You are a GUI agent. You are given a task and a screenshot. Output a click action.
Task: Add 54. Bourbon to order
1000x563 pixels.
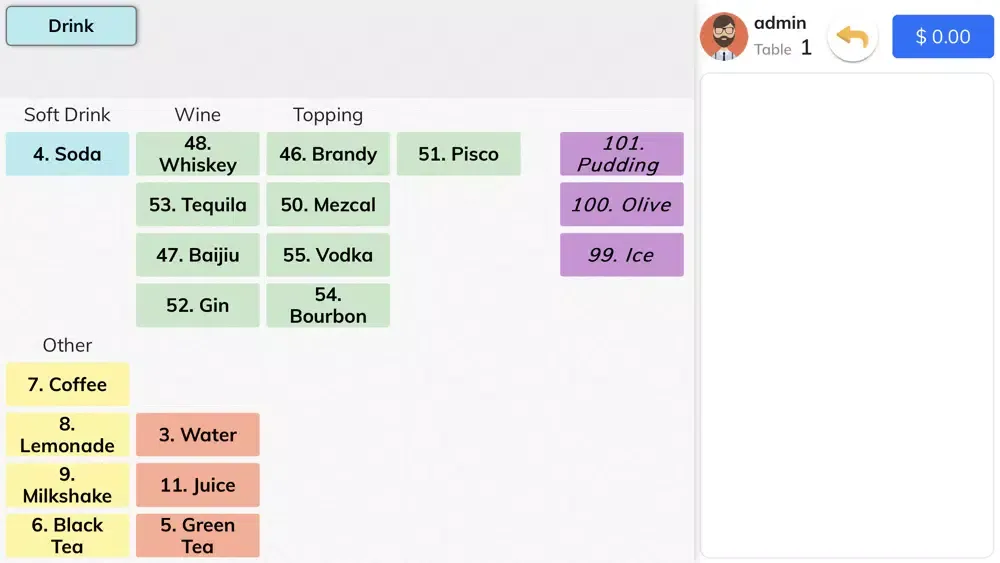point(328,305)
